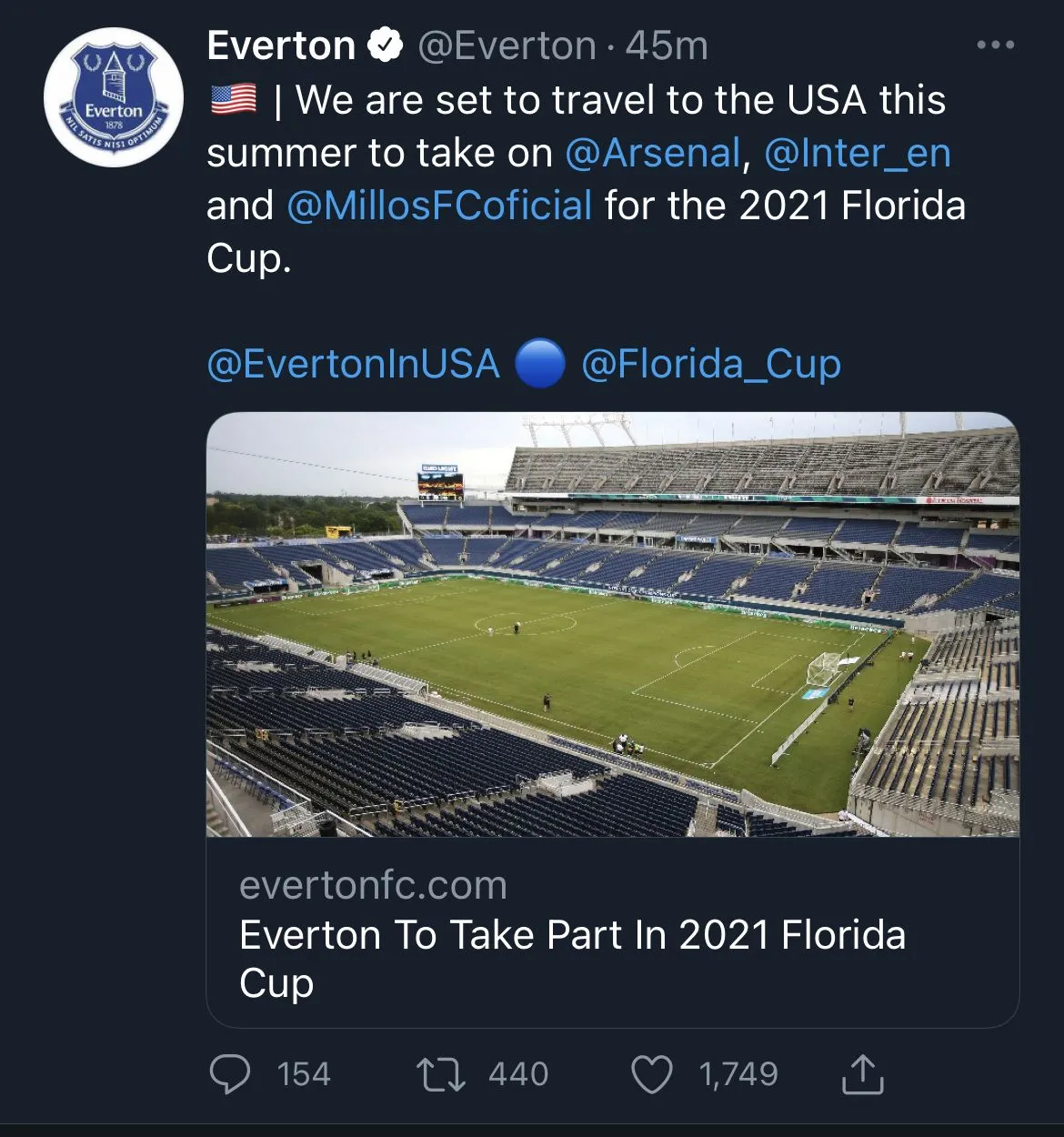Screen dimensions: 1064x1137
Task: Click the @Everton handle text
Action: [507, 45]
